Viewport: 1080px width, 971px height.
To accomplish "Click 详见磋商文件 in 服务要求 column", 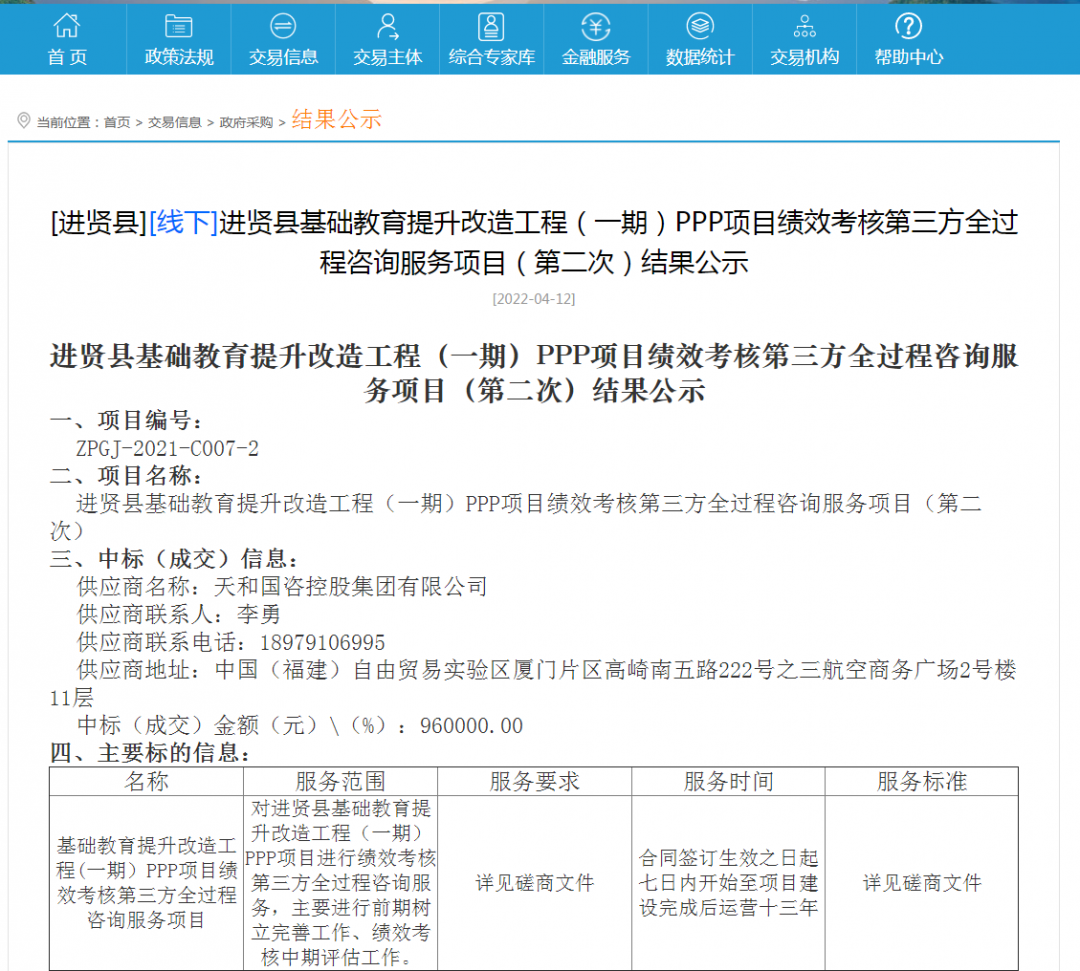I will 534,883.
